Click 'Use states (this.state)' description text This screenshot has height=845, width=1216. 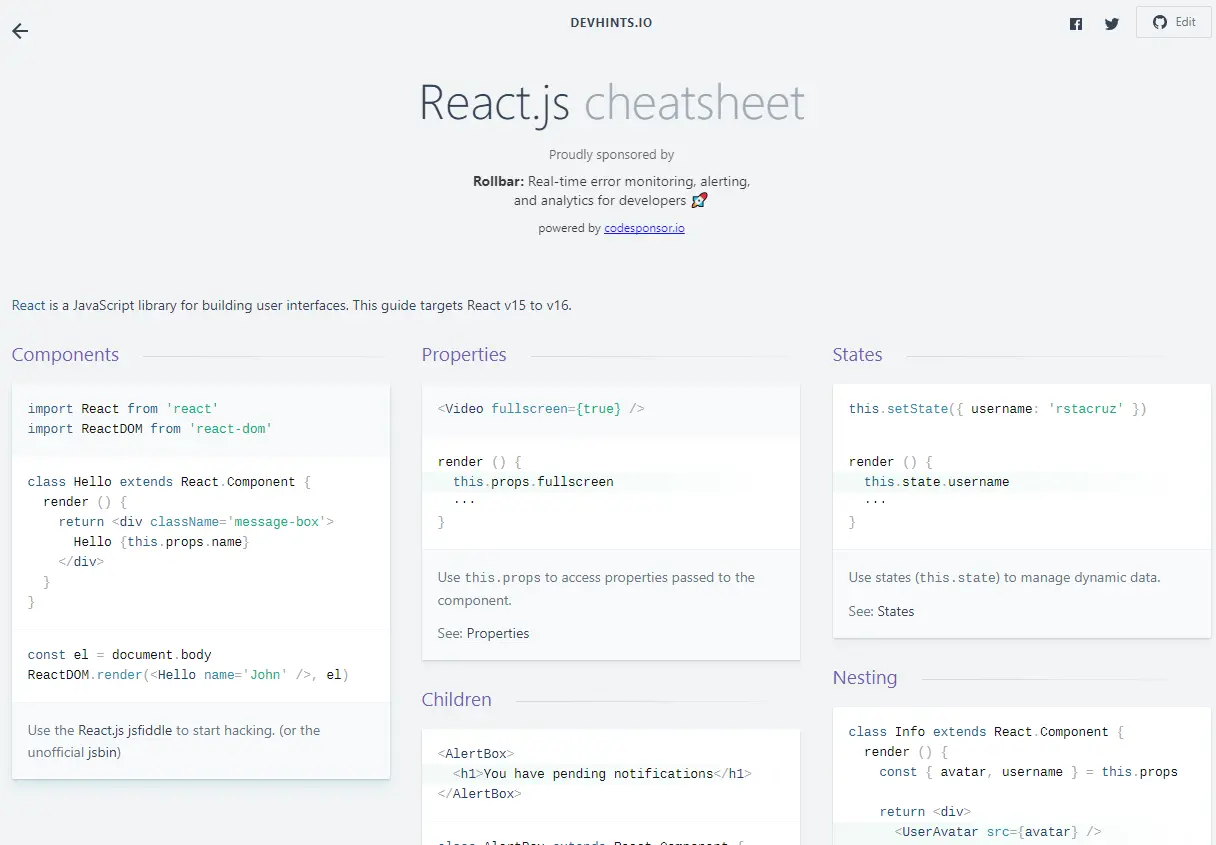(1005, 578)
